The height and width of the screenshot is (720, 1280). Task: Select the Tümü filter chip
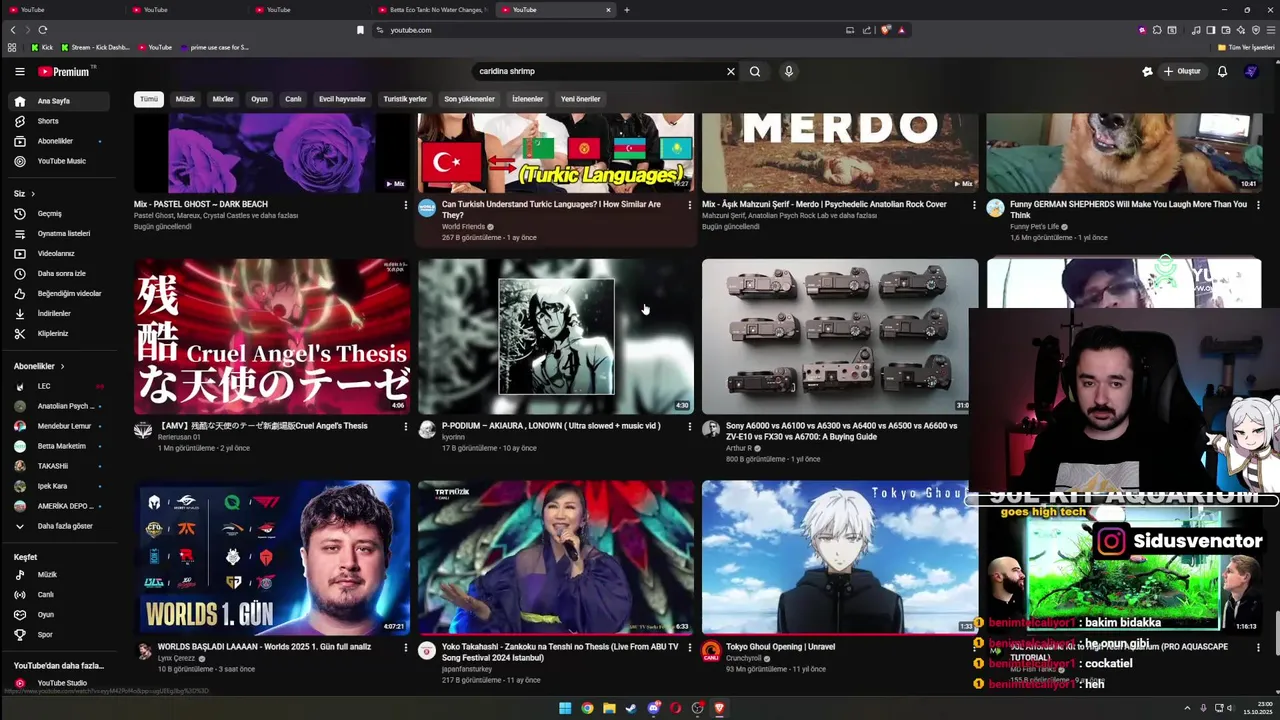[149, 99]
